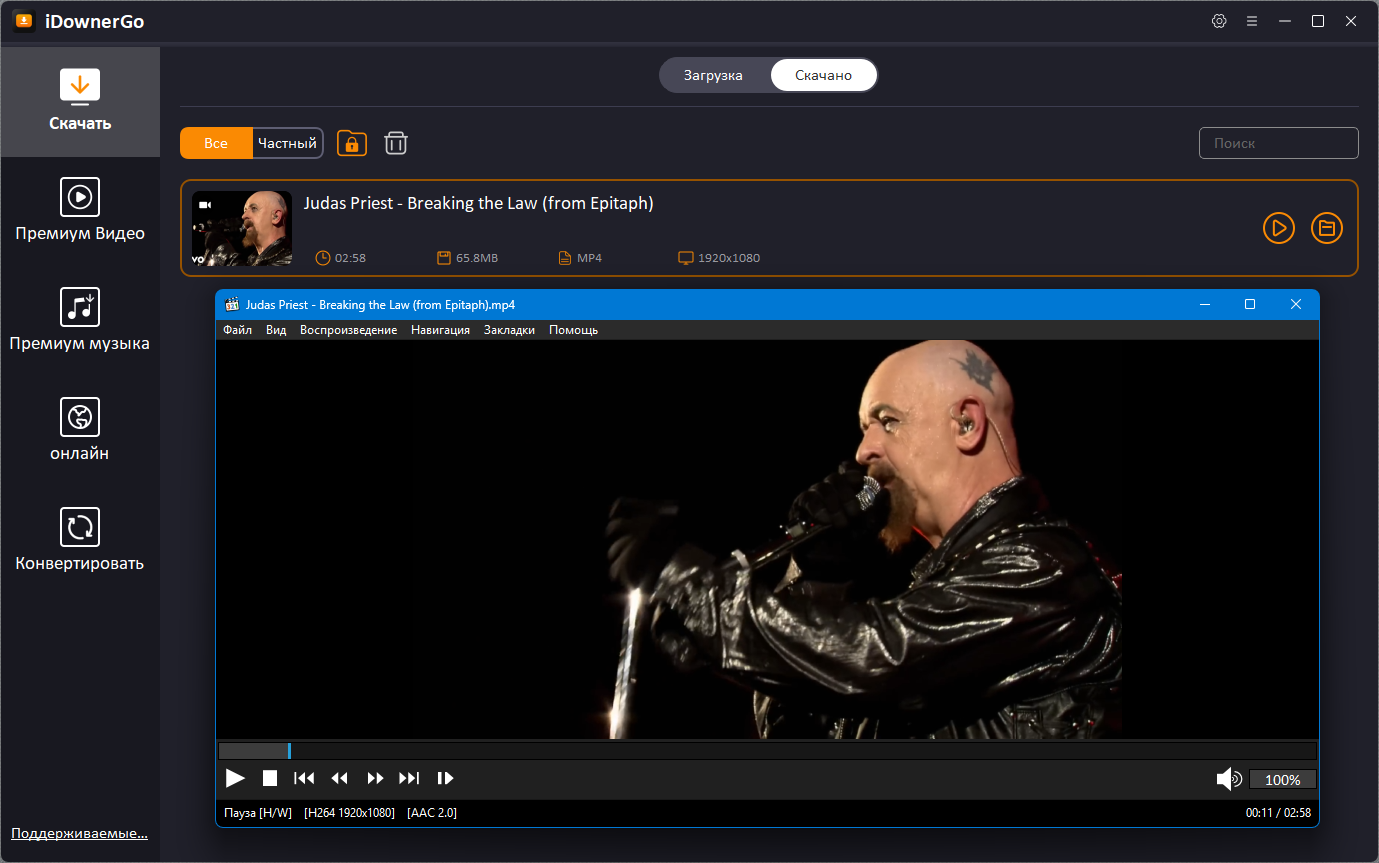Click the media player title bar icon
Screen dimensions: 1379x863
pyautogui.click(x=232, y=305)
